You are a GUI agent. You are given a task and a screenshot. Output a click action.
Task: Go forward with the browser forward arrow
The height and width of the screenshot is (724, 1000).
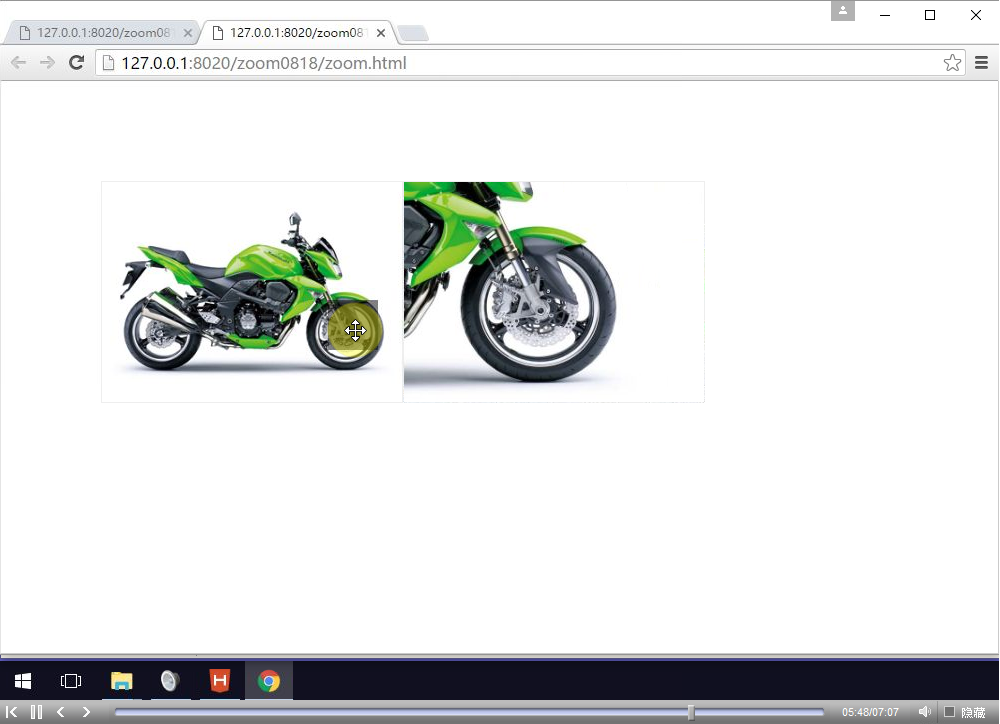point(47,63)
